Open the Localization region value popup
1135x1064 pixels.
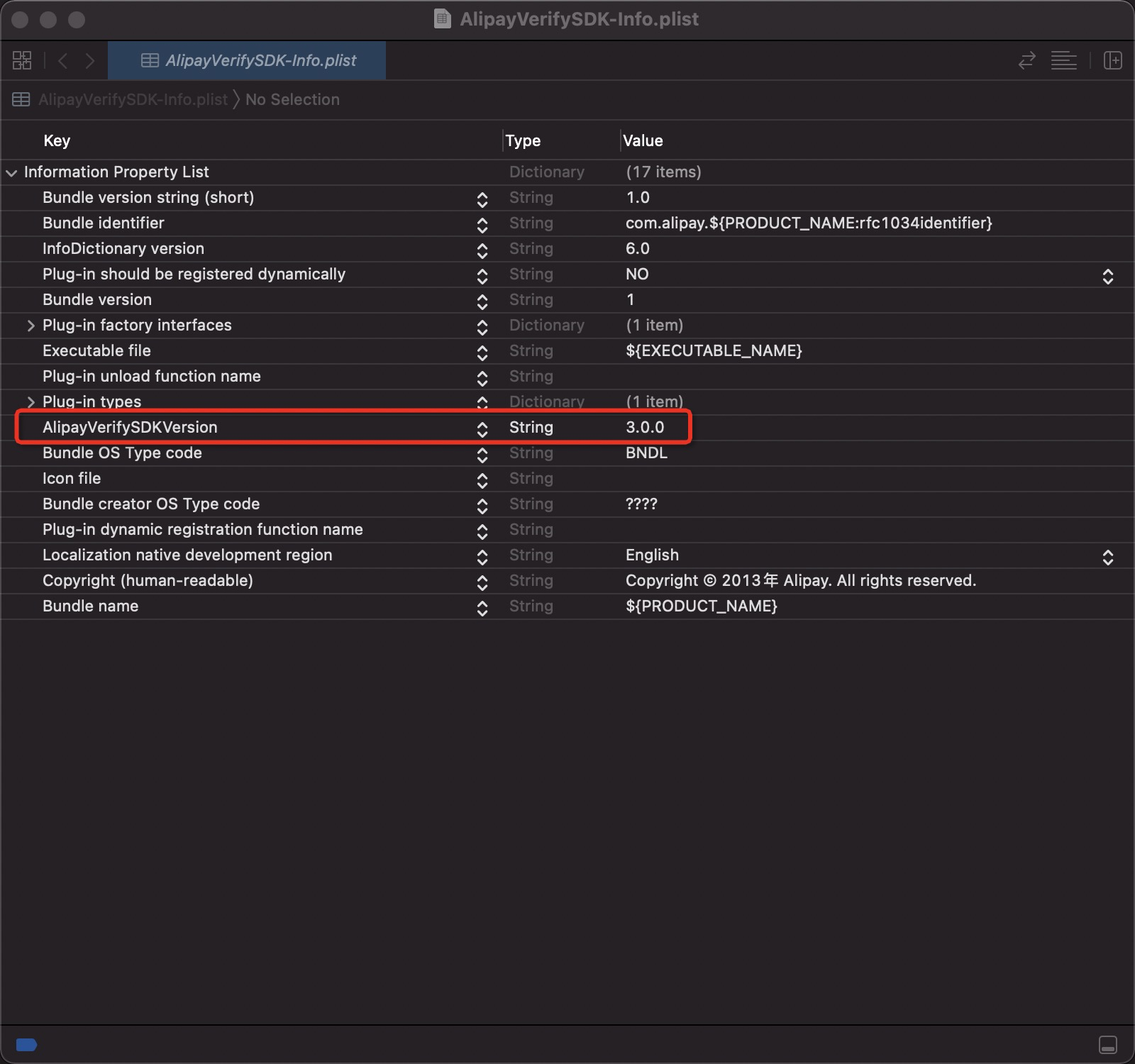[1107, 557]
